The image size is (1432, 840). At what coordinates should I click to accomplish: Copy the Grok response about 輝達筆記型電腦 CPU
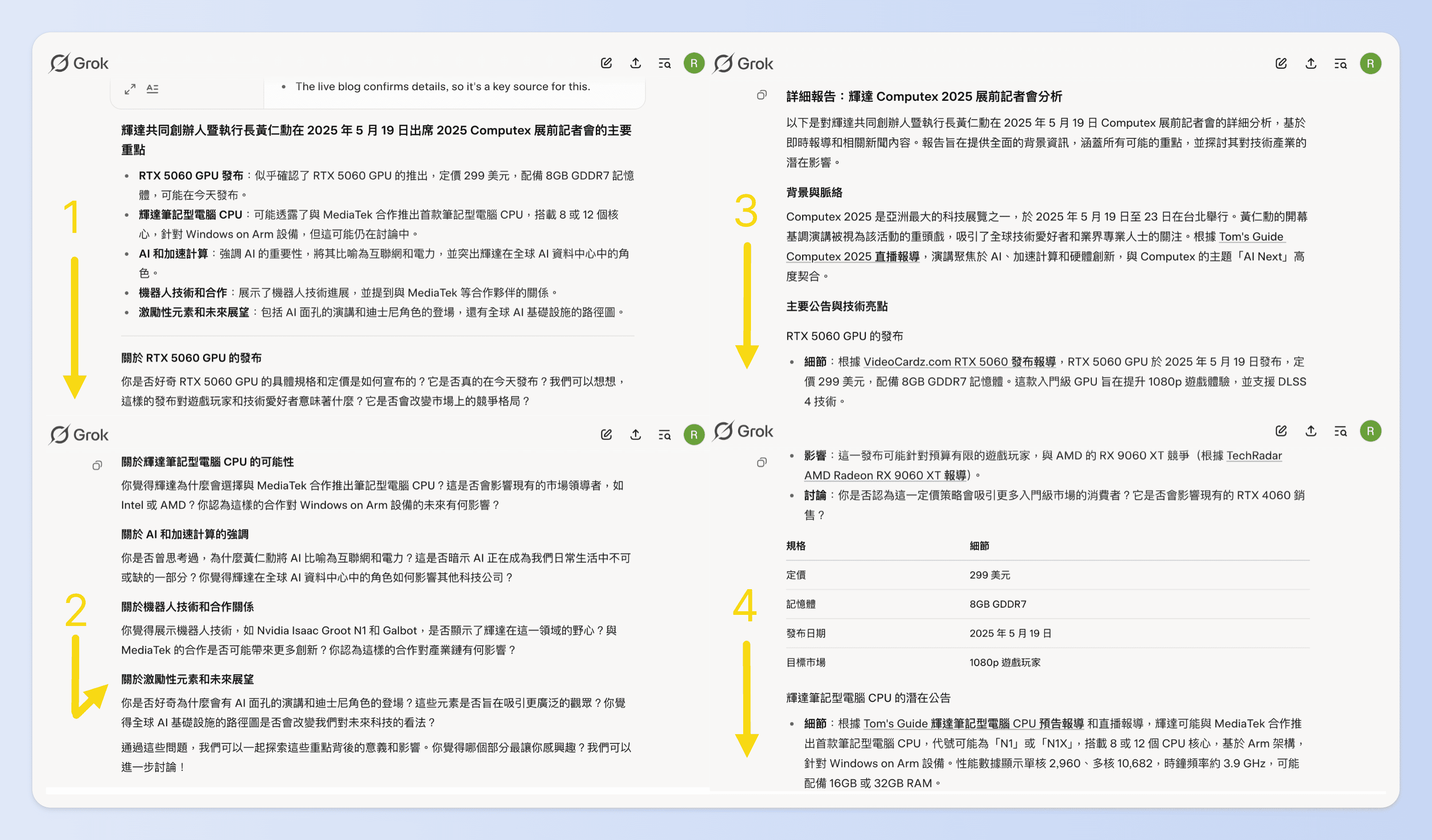(97, 464)
